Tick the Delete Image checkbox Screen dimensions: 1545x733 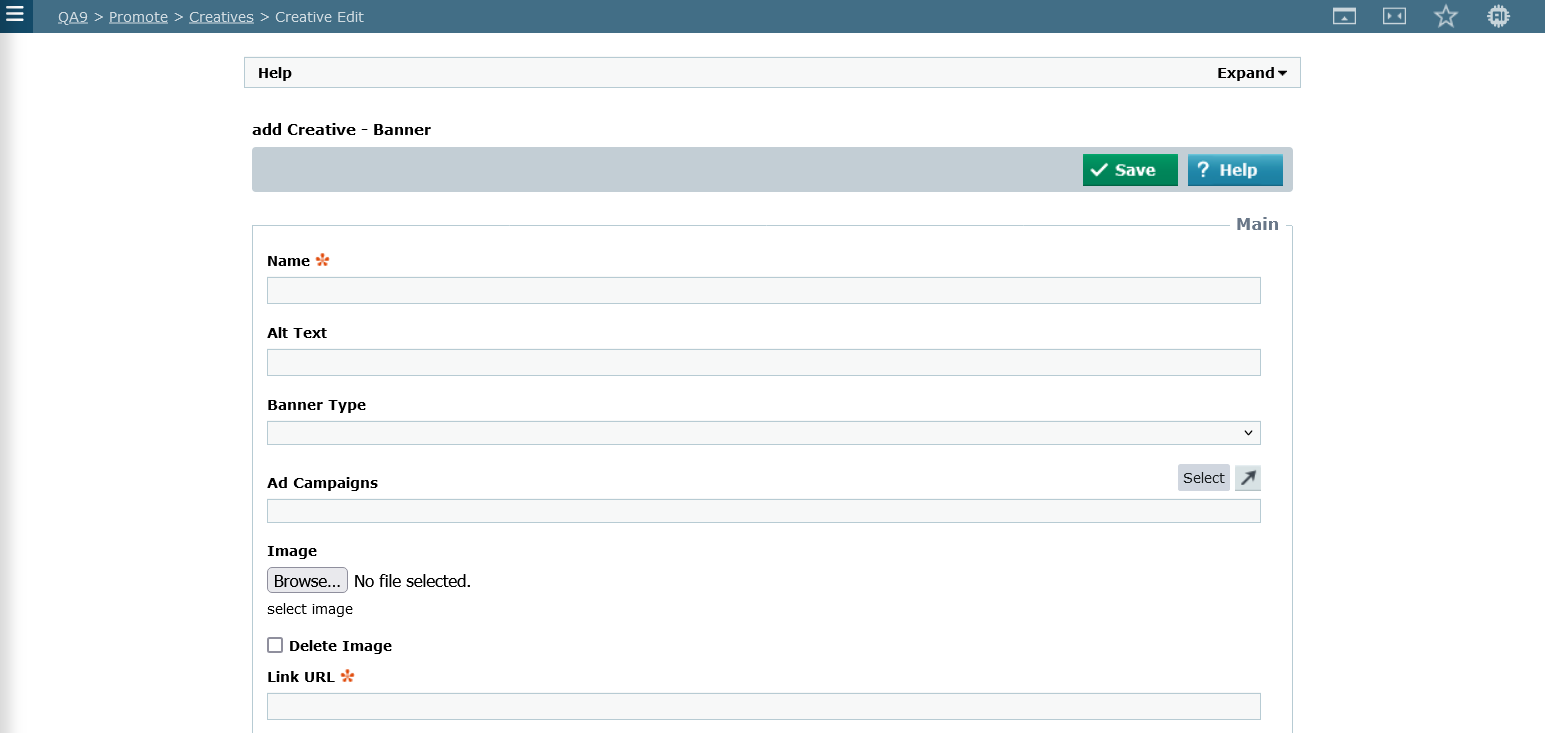pyautogui.click(x=275, y=645)
